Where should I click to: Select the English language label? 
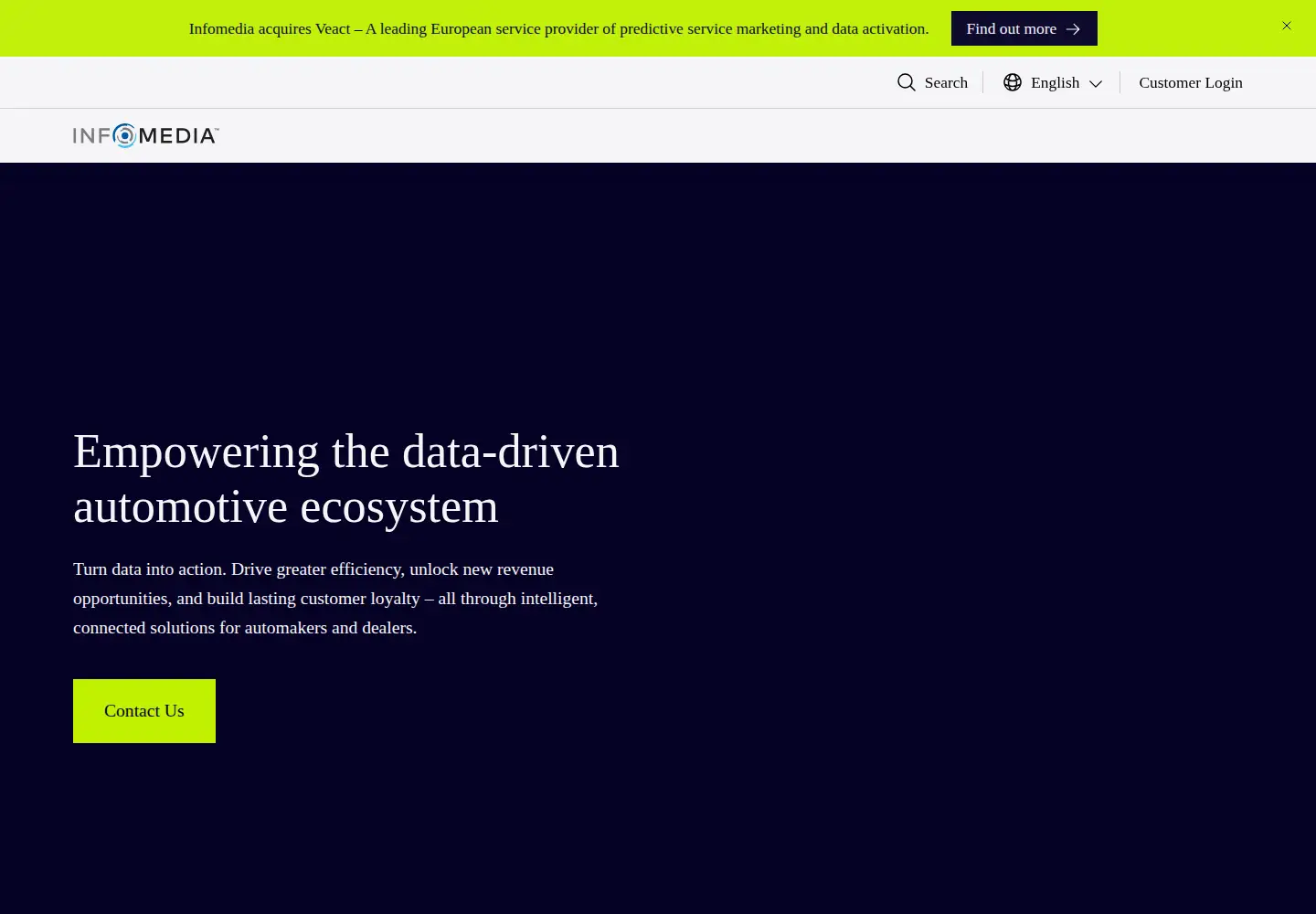(x=1055, y=82)
